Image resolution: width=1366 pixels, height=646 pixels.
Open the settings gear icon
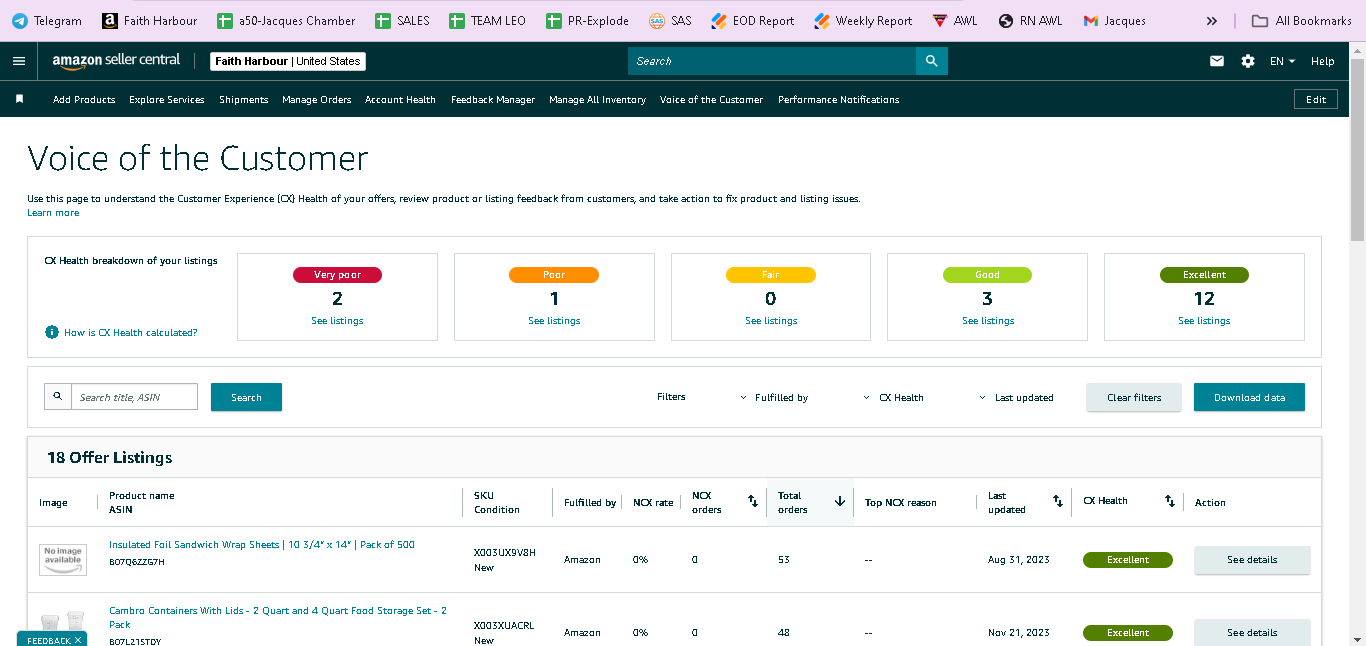tap(1248, 61)
